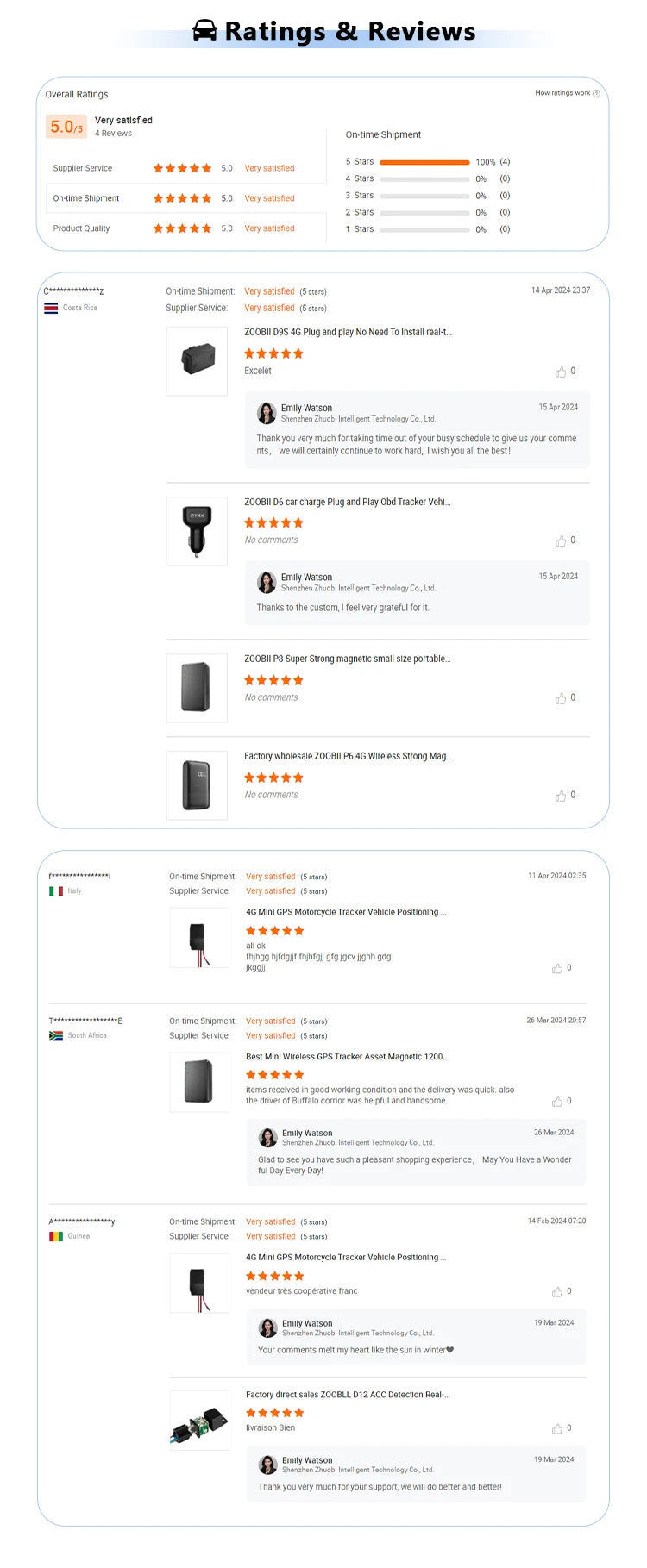
Task: Open the "How ratings work" help icon
Action: pyautogui.click(x=595, y=92)
